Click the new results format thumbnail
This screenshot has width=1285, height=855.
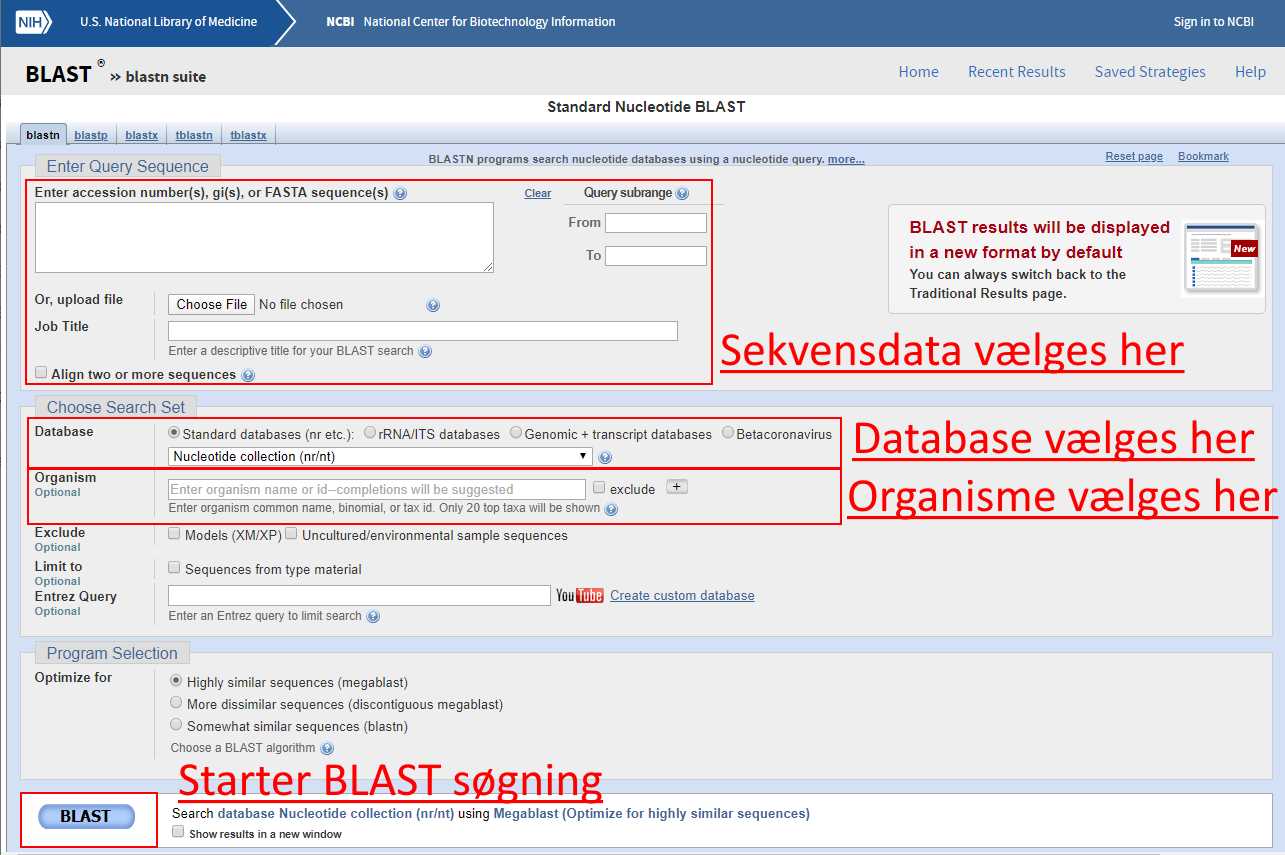(1220, 259)
